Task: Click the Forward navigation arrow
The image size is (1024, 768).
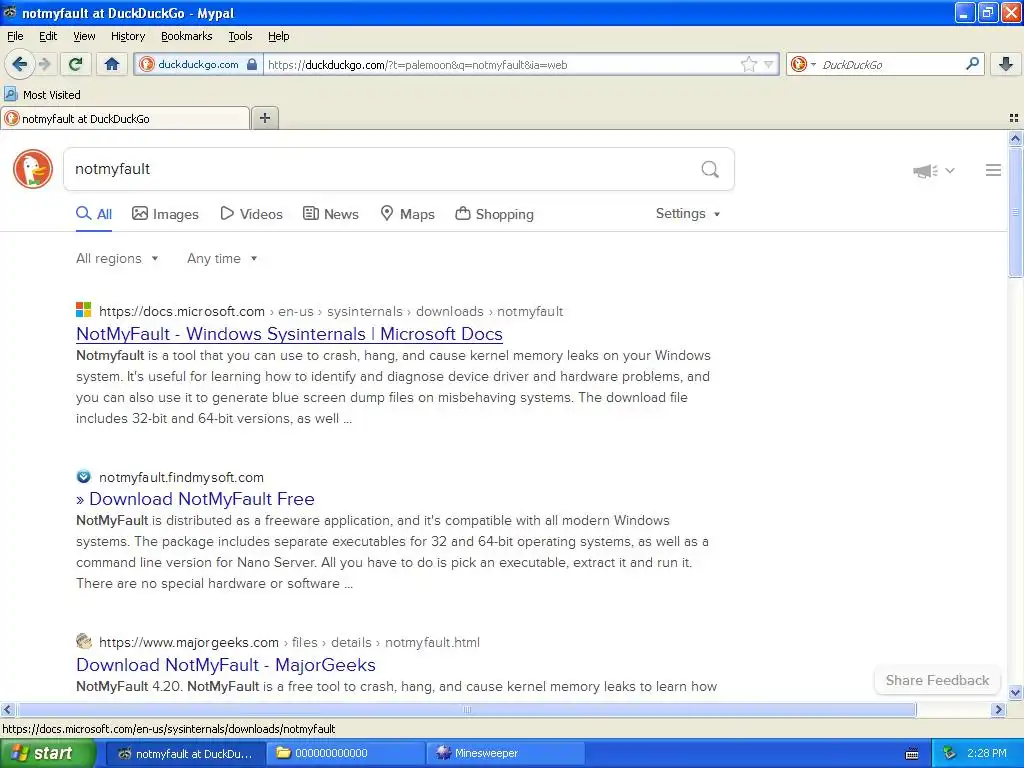Action: click(x=44, y=64)
